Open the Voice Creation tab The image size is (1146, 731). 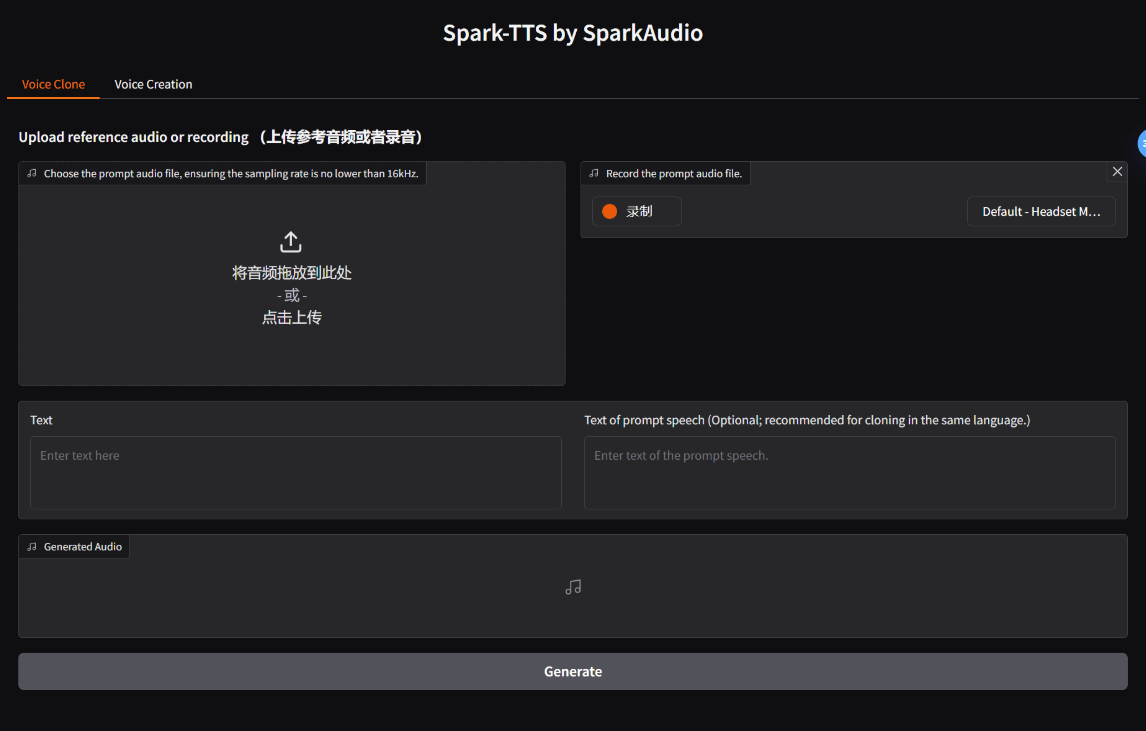point(153,84)
